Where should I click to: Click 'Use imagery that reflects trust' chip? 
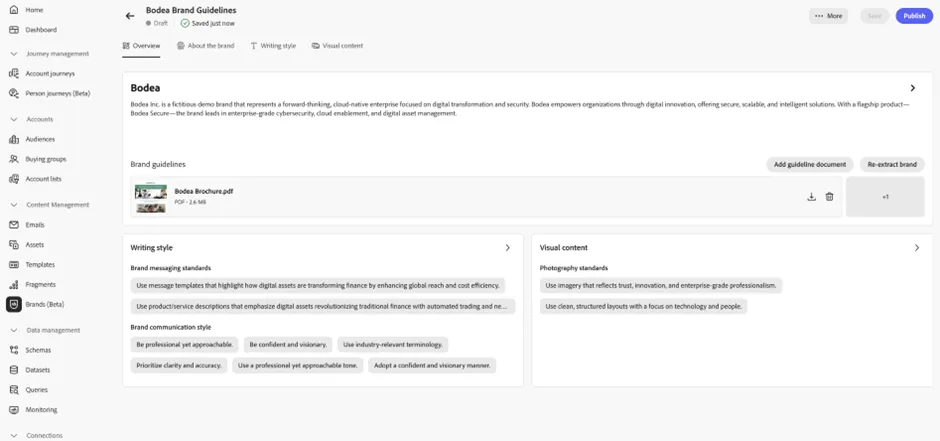click(661, 286)
